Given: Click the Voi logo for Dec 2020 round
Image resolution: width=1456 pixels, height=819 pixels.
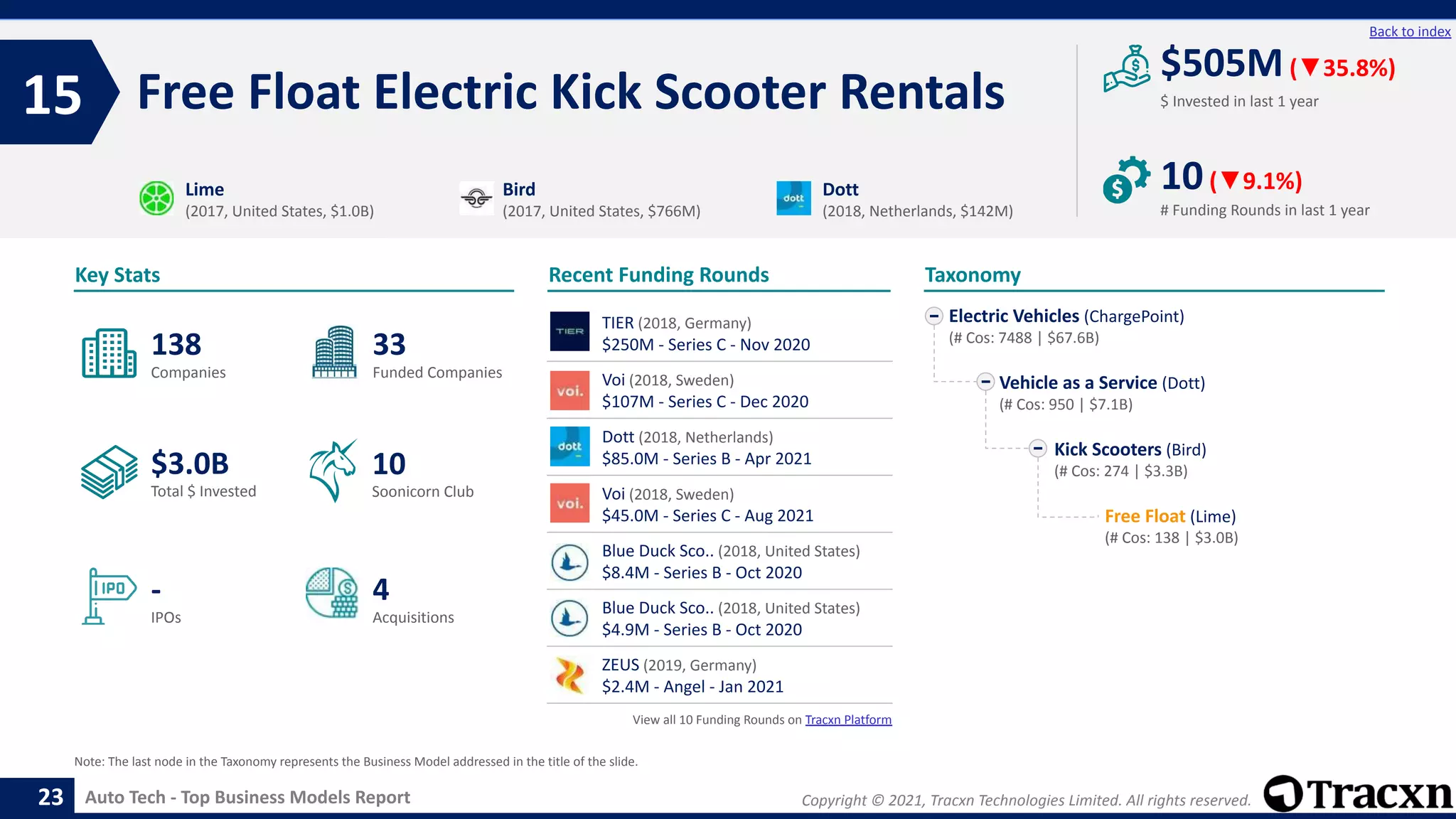Looking at the screenshot, I should pos(569,390).
